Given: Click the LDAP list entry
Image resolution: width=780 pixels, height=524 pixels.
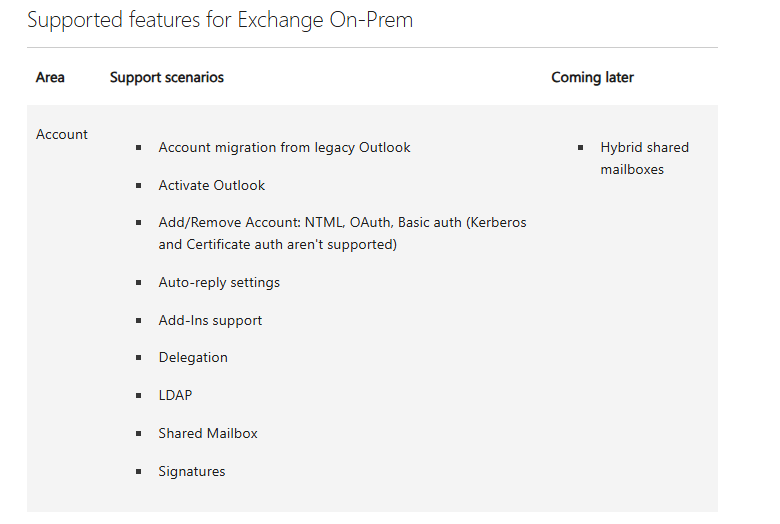Looking at the screenshot, I should (175, 395).
